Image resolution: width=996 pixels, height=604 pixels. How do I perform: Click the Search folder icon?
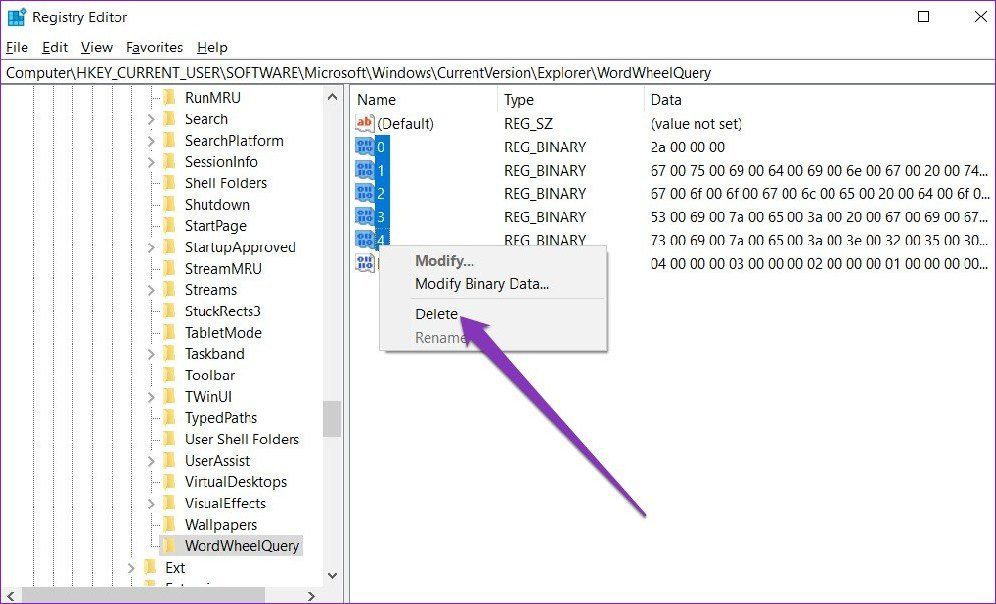pos(169,119)
